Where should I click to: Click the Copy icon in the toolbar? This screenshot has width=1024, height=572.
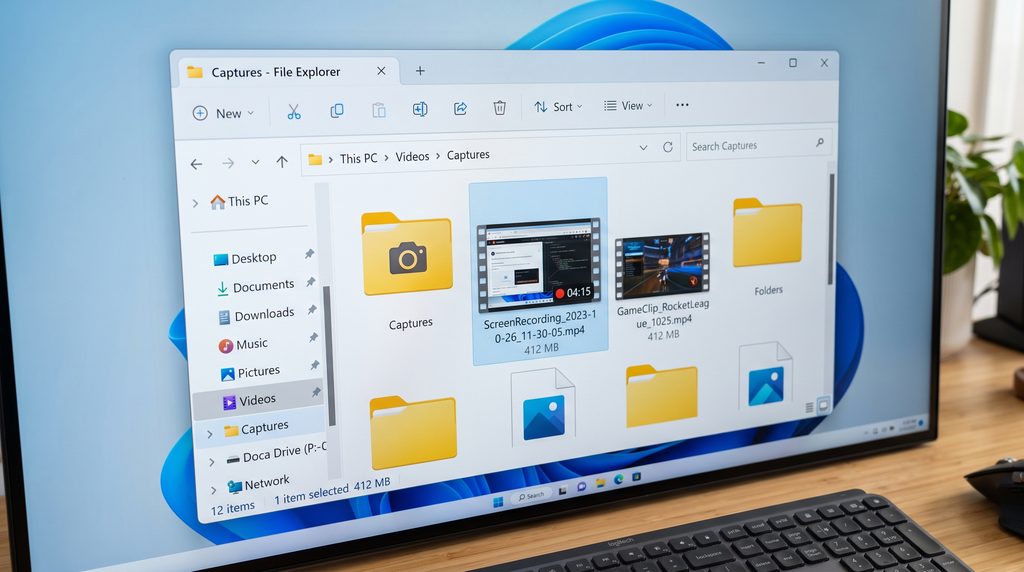click(337, 110)
